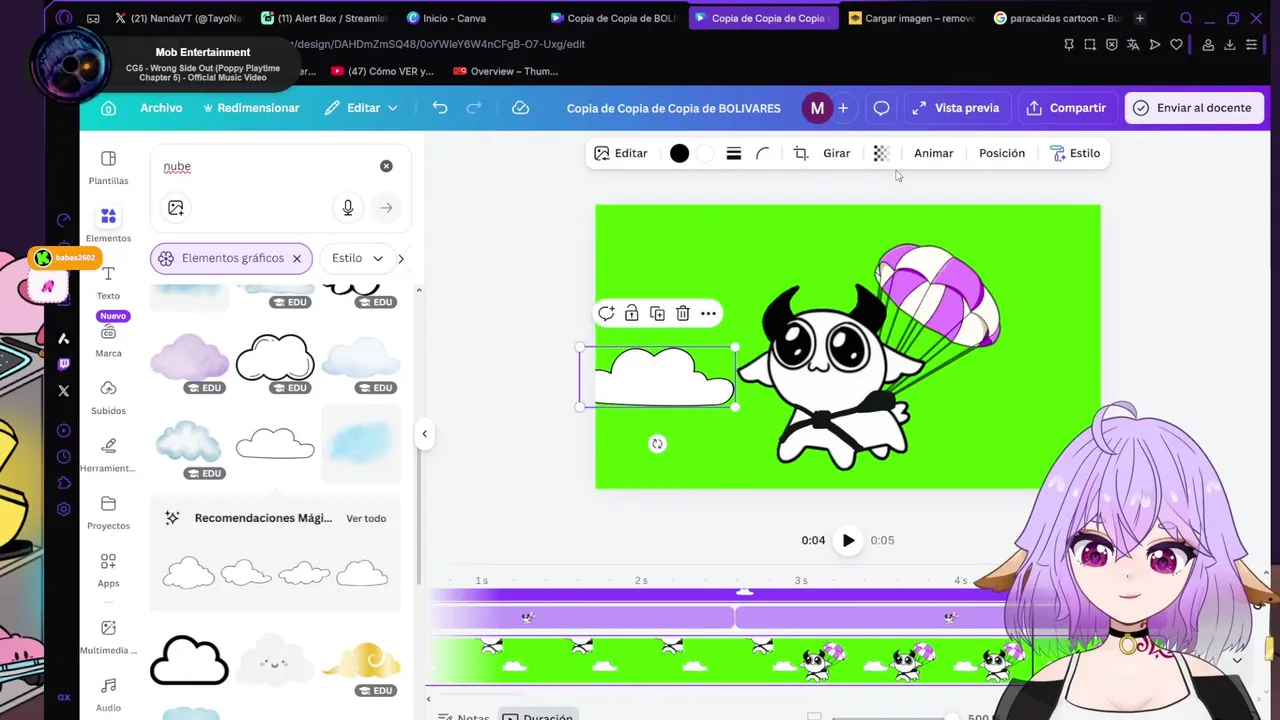Click the Canva home icon
The image size is (1280, 720).
(108, 108)
